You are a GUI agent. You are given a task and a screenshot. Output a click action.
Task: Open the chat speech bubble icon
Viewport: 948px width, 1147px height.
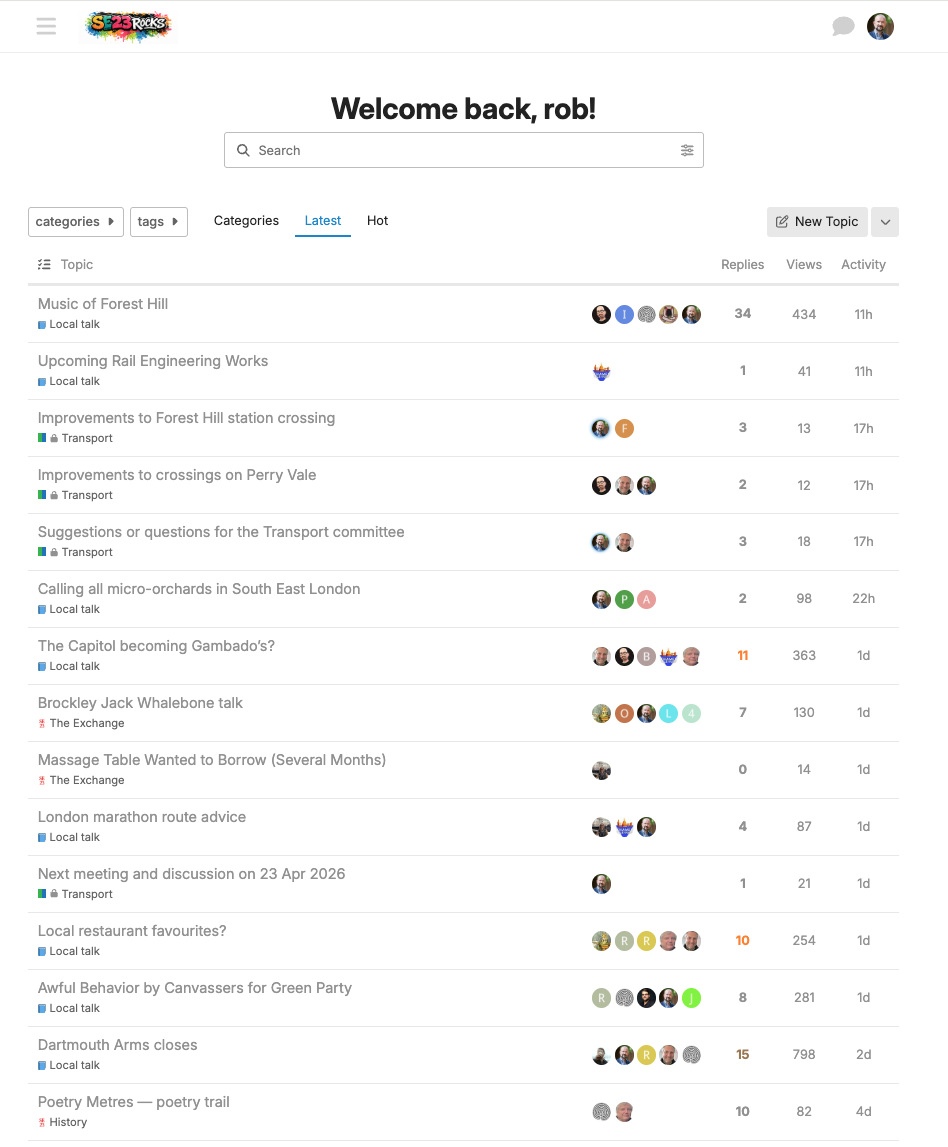(843, 27)
